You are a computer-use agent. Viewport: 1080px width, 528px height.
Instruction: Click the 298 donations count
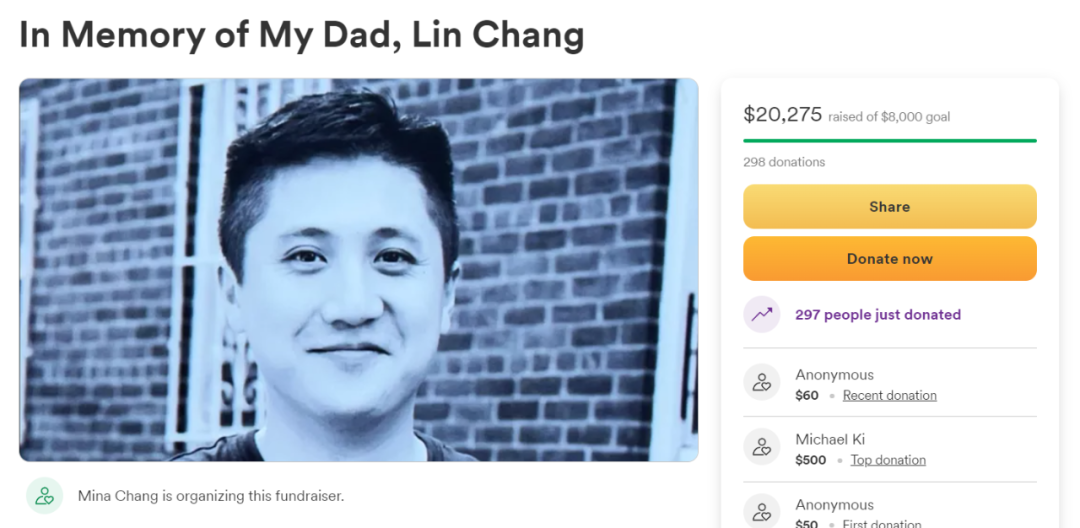click(x=784, y=162)
